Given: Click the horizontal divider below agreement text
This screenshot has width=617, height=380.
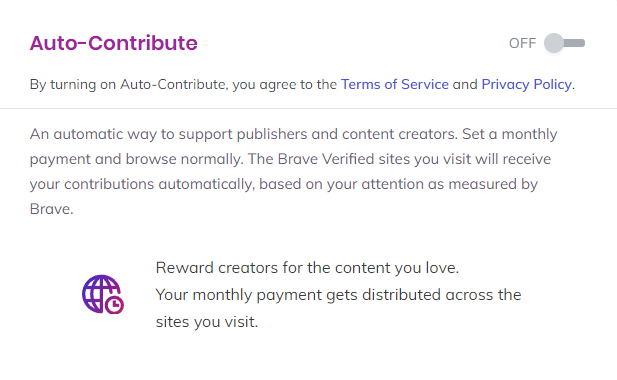Looking at the screenshot, I should point(308,108).
